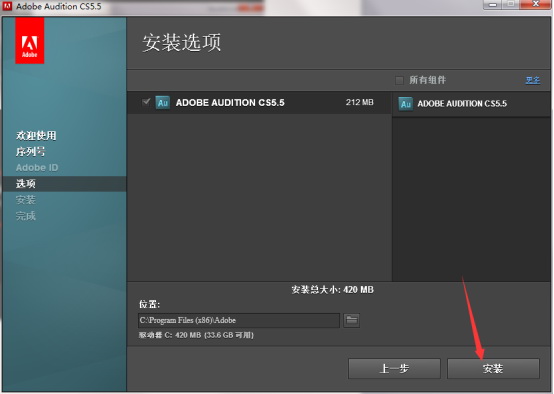Click the 安装 install button
Image resolution: width=554 pixels, height=394 pixels.
493,369
